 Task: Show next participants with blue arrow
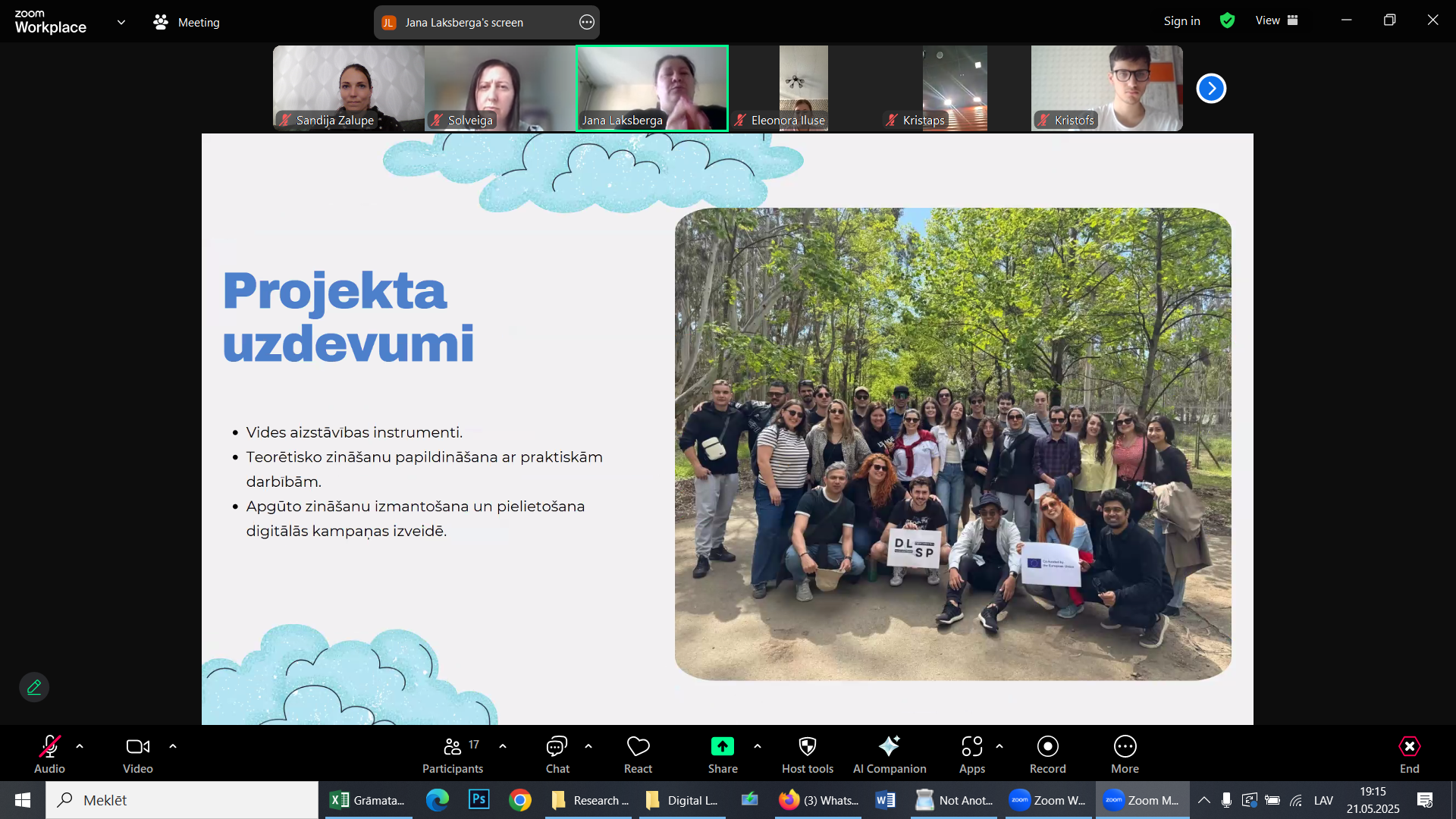click(x=1211, y=89)
